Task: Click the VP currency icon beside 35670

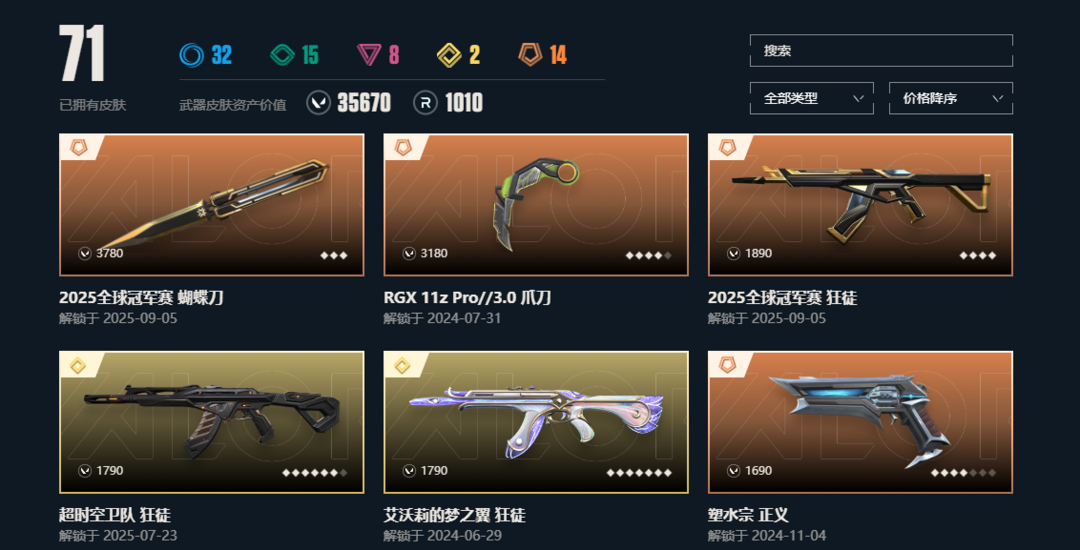Action: point(318,103)
